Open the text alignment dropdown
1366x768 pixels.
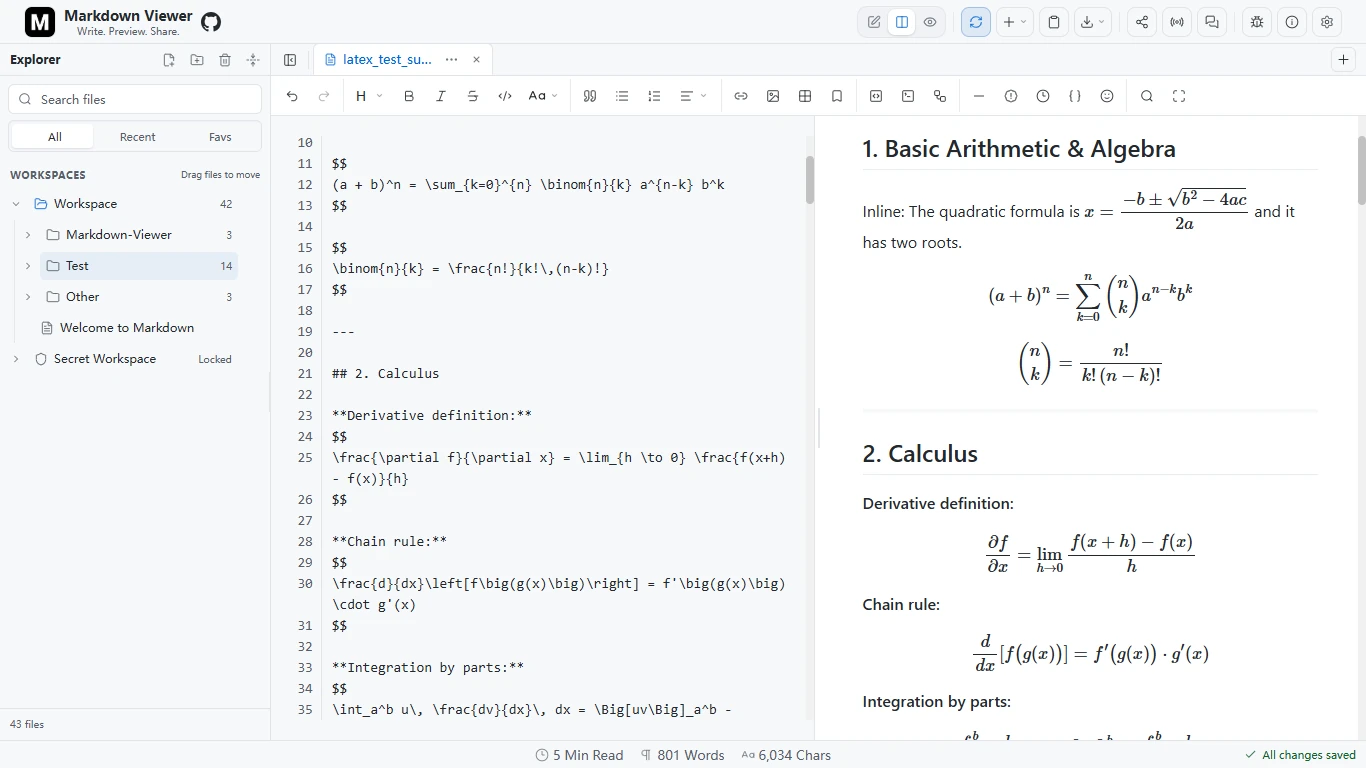click(x=693, y=96)
